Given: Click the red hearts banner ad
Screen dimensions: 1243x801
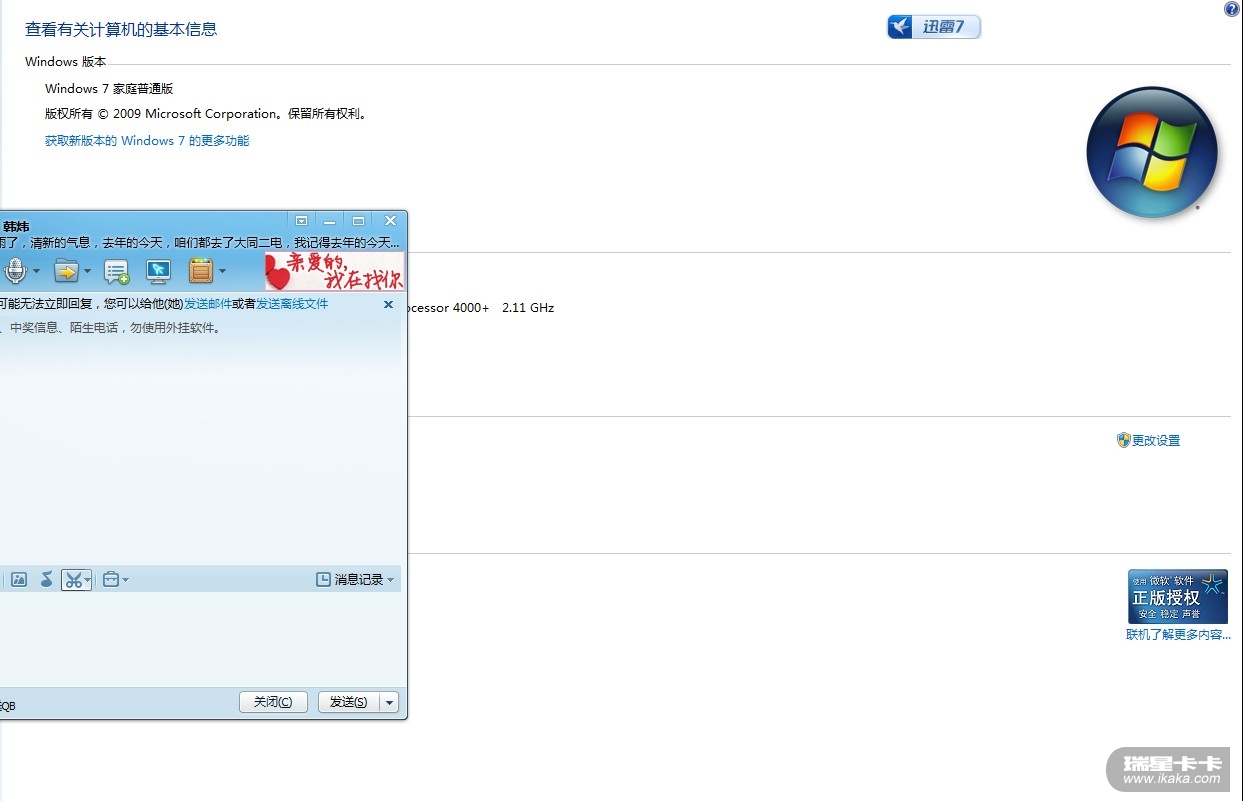Looking at the screenshot, I should click(x=334, y=271).
